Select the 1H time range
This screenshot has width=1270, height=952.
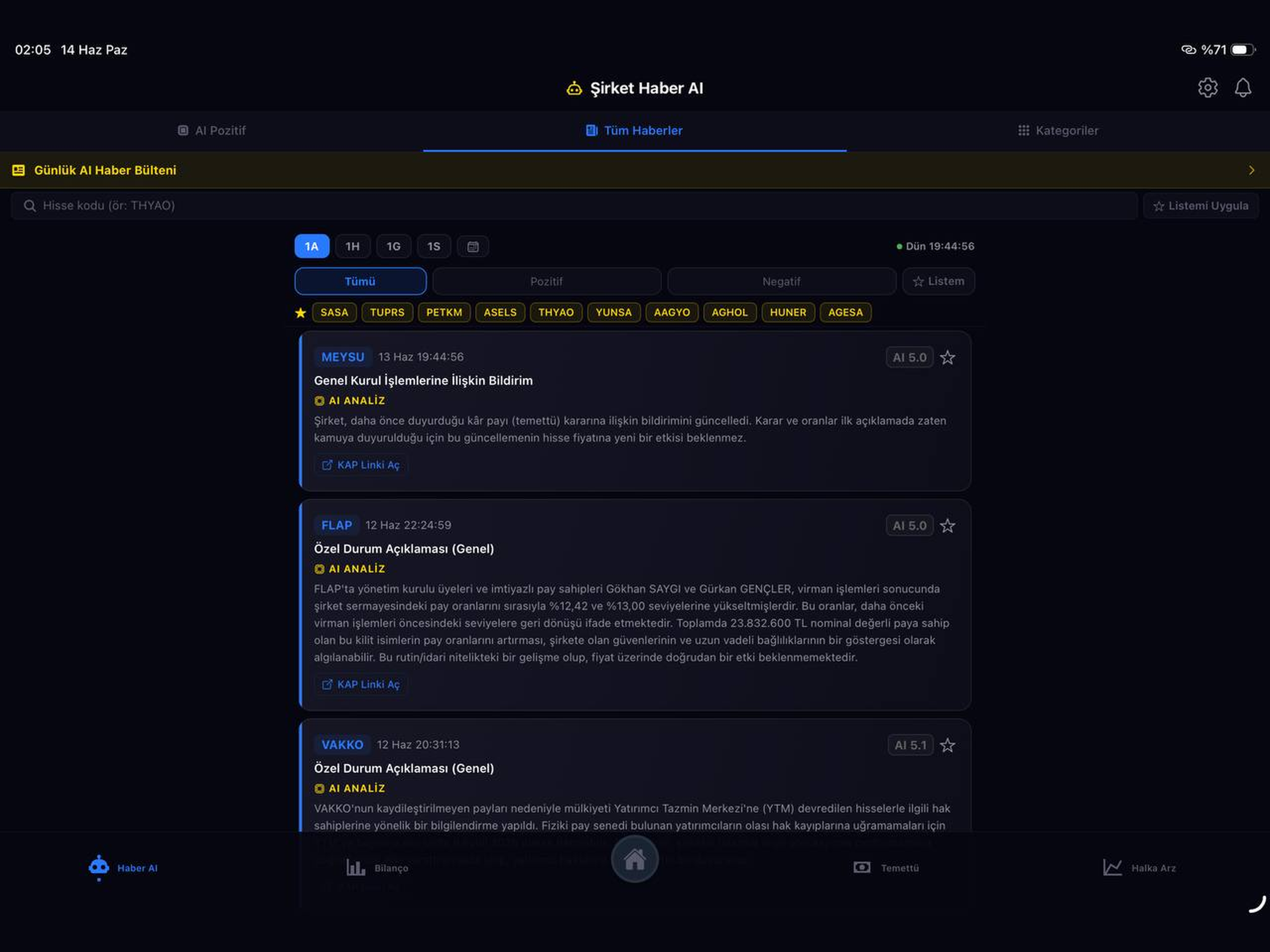click(x=352, y=246)
